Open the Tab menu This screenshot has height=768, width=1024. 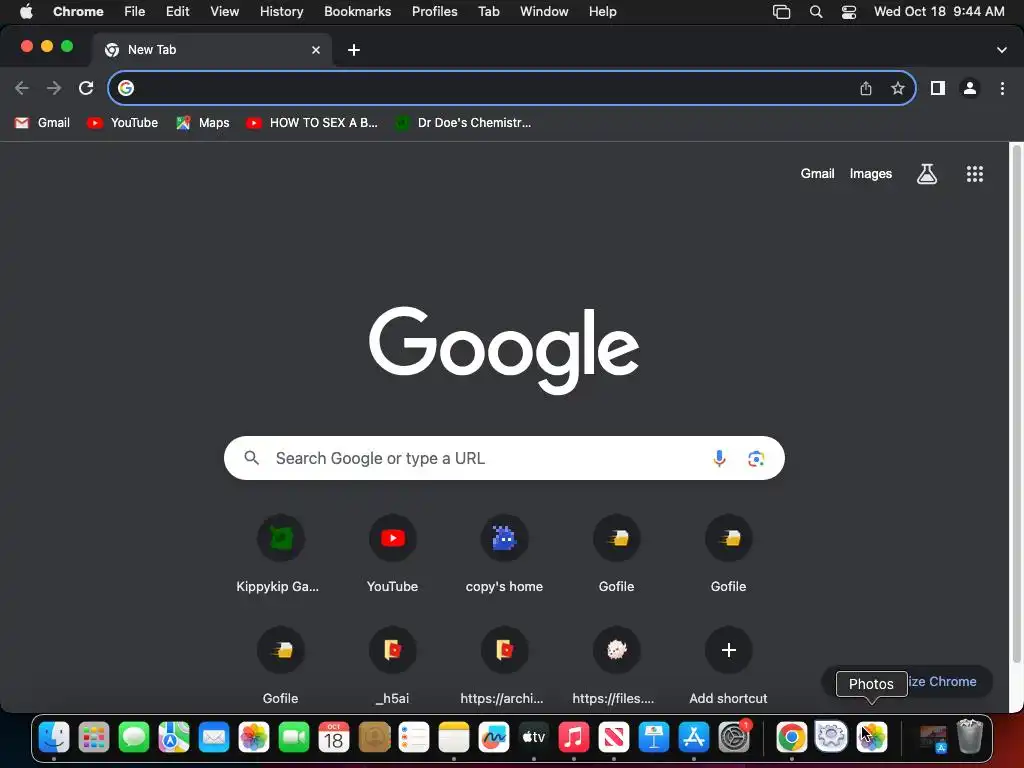(x=488, y=12)
